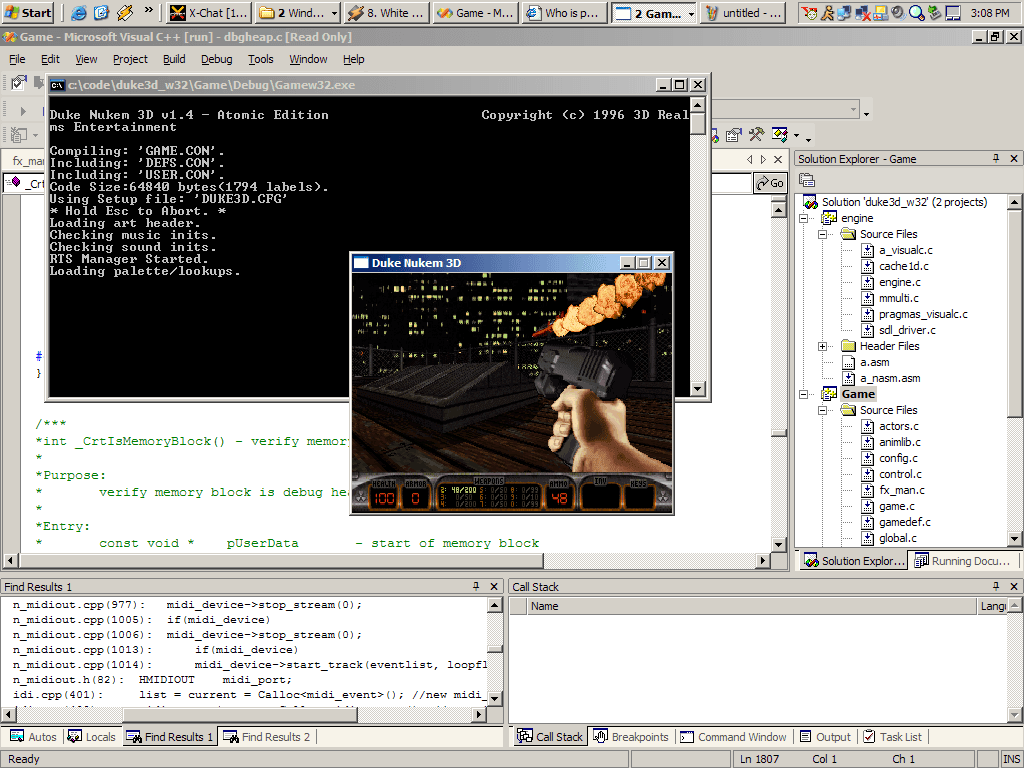
Task: Click the Class View toolbar icon
Action: (x=780, y=135)
